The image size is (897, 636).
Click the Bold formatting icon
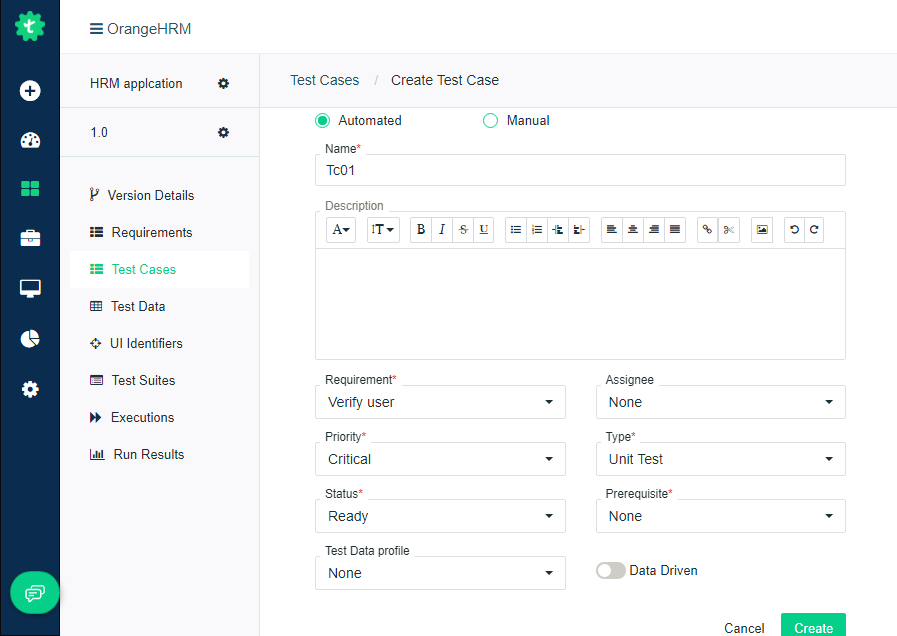click(421, 230)
